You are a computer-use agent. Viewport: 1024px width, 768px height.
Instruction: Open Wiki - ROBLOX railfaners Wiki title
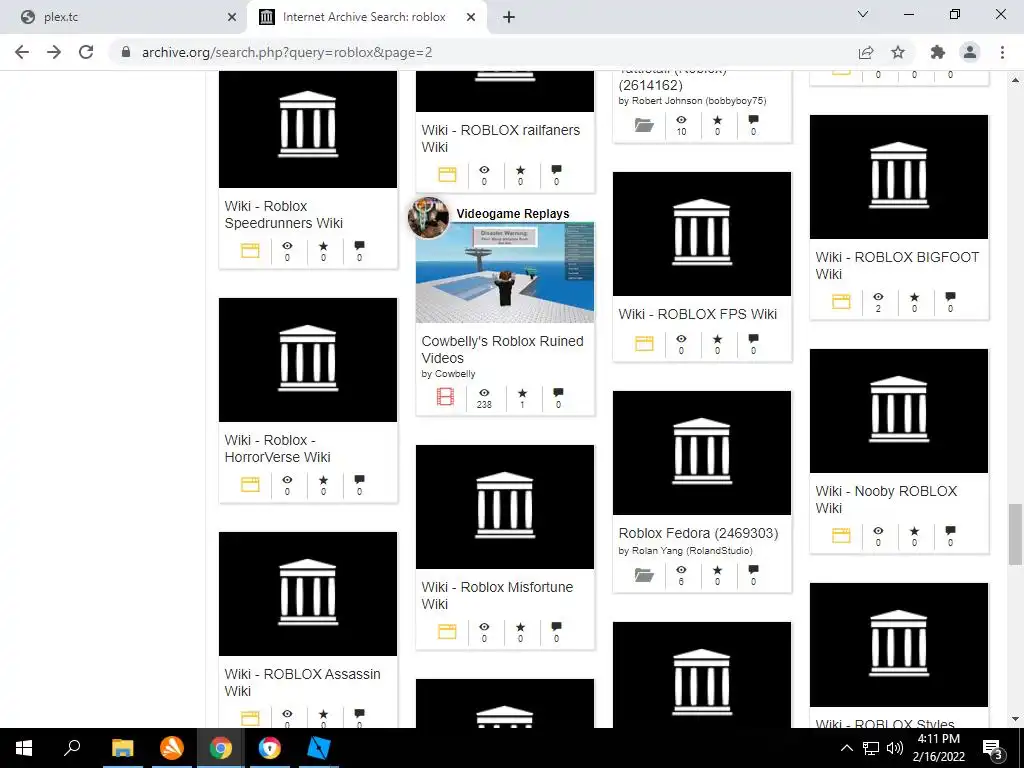pyautogui.click(x=500, y=138)
